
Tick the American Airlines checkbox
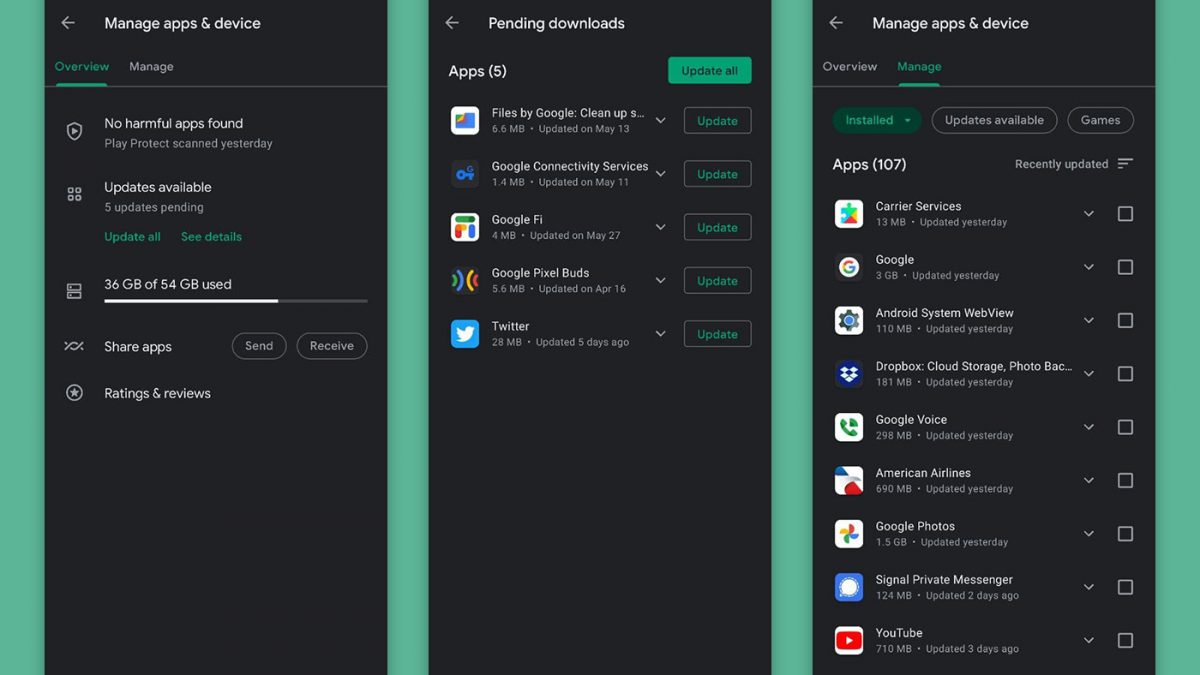(1125, 481)
